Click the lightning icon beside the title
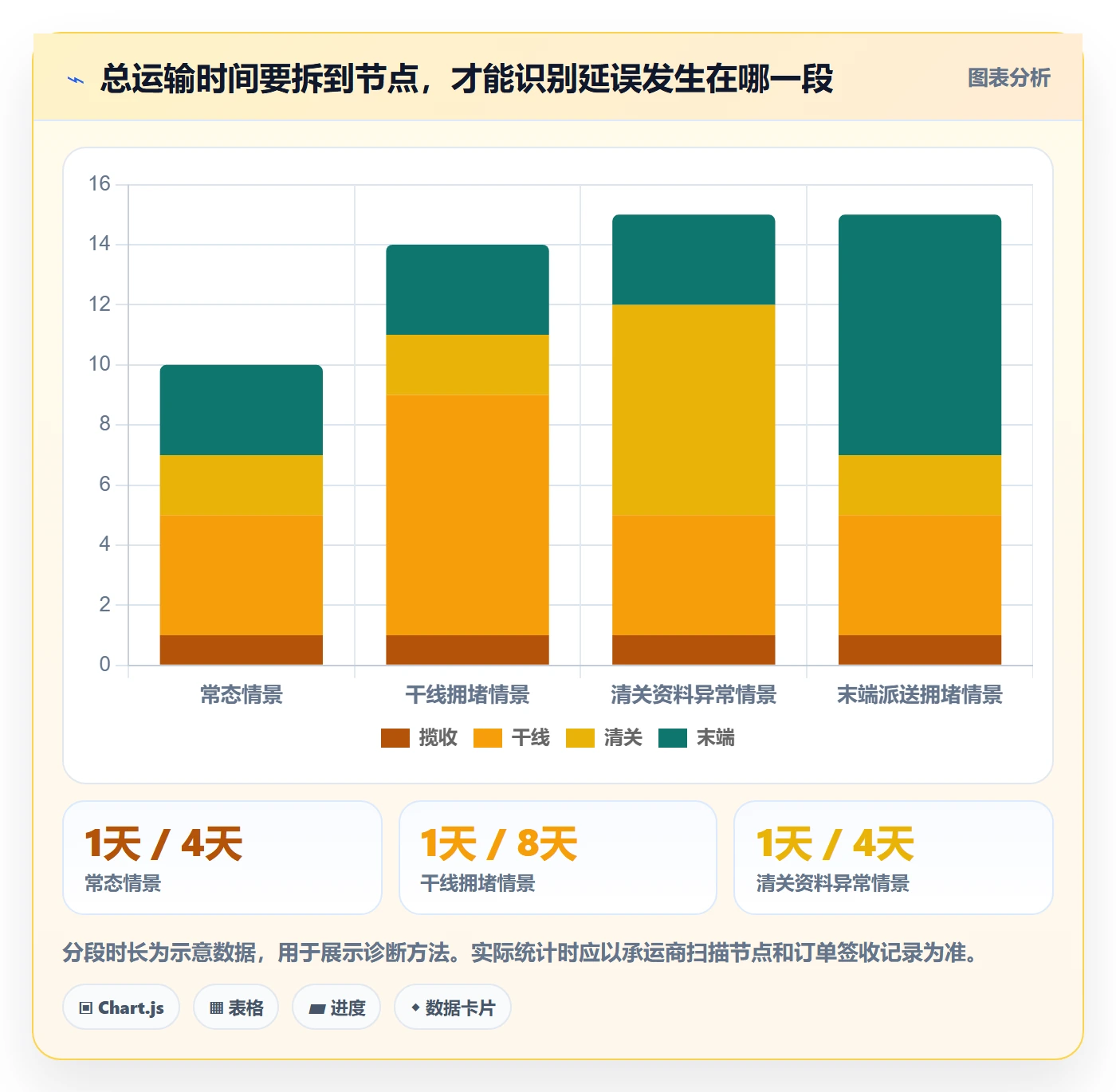1116x1092 pixels. [76, 80]
